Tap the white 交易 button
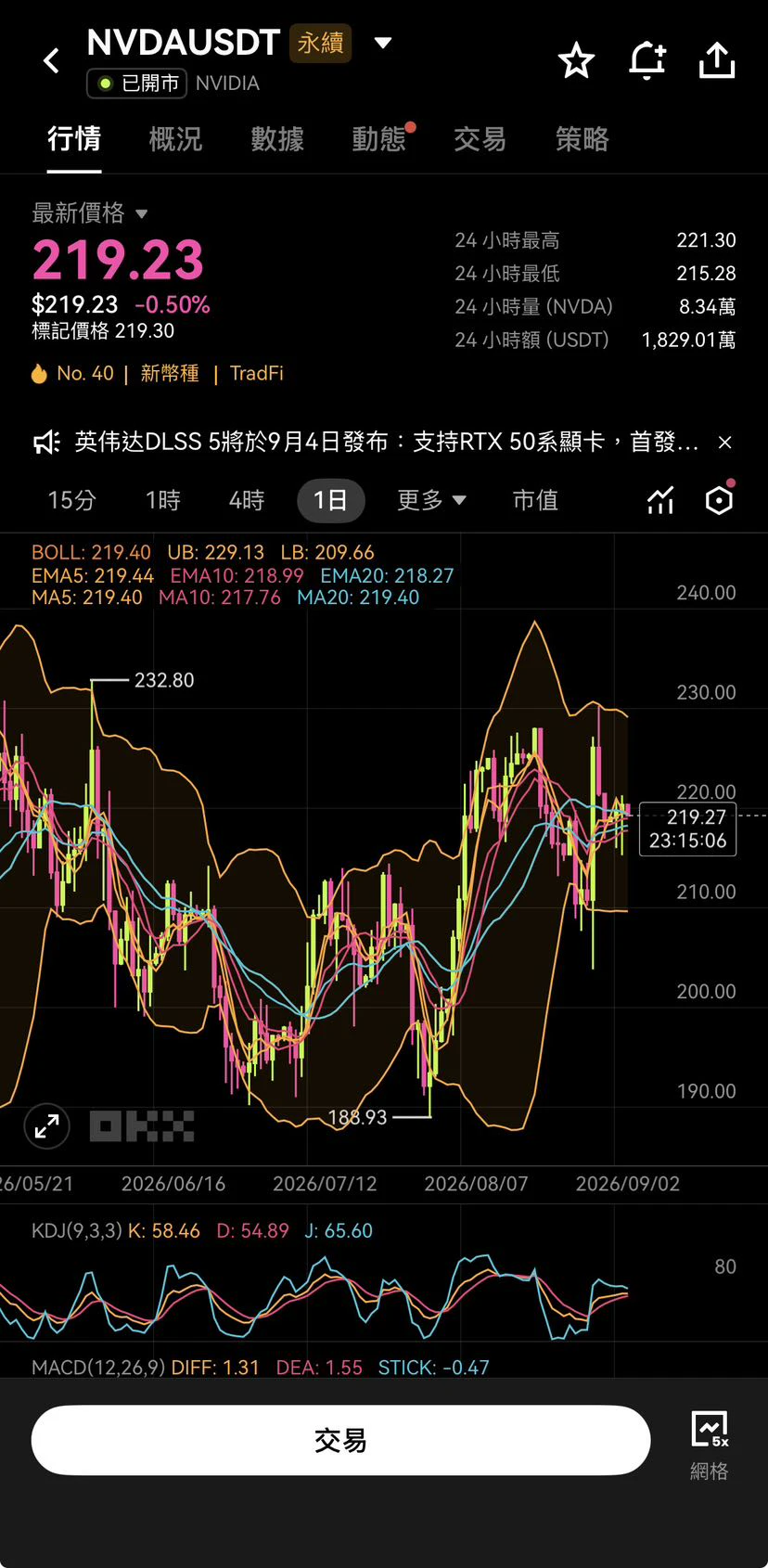The image size is (768, 1568). [x=340, y=1440]
